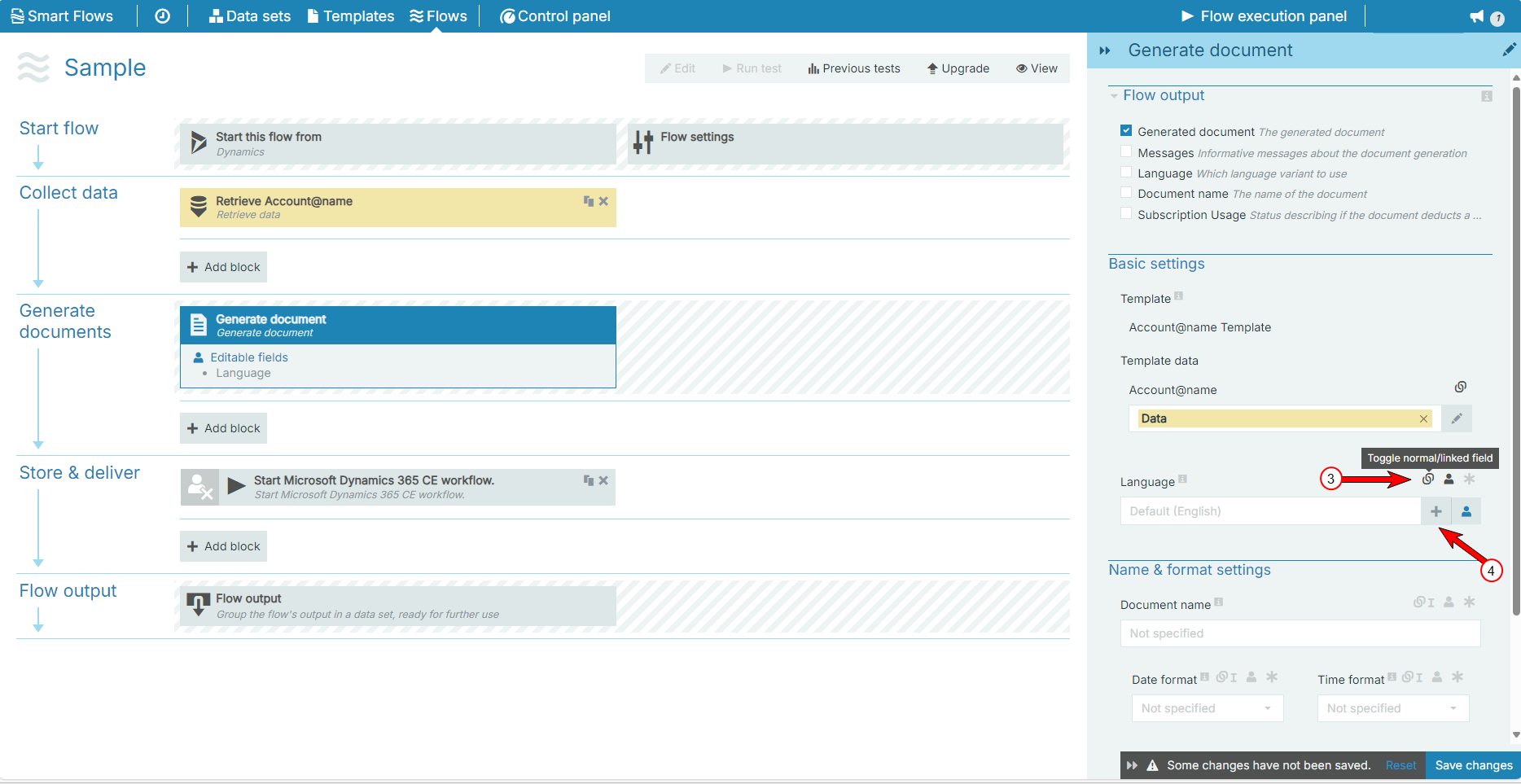Delete the Retrieve Account@name block
Image resolution: width=1521 pixels, height=784 pixels.
[603, 201]
